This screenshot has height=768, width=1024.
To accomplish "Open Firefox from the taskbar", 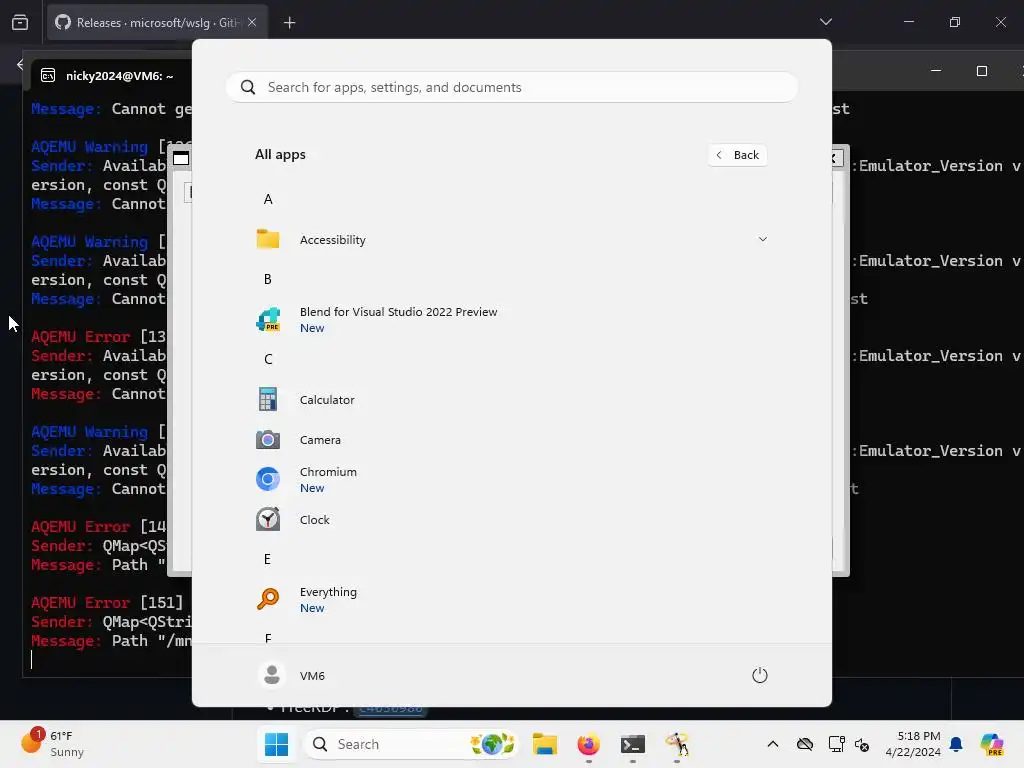I will tap(588, 744).
